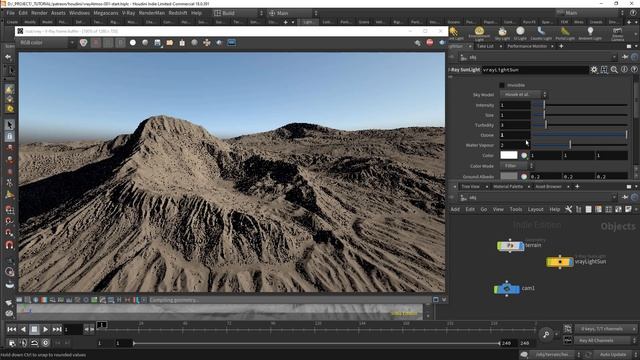
Task: Add a new pane tab next to Performance Monitor
Action: pyautogui.click(x=561, y=46)
